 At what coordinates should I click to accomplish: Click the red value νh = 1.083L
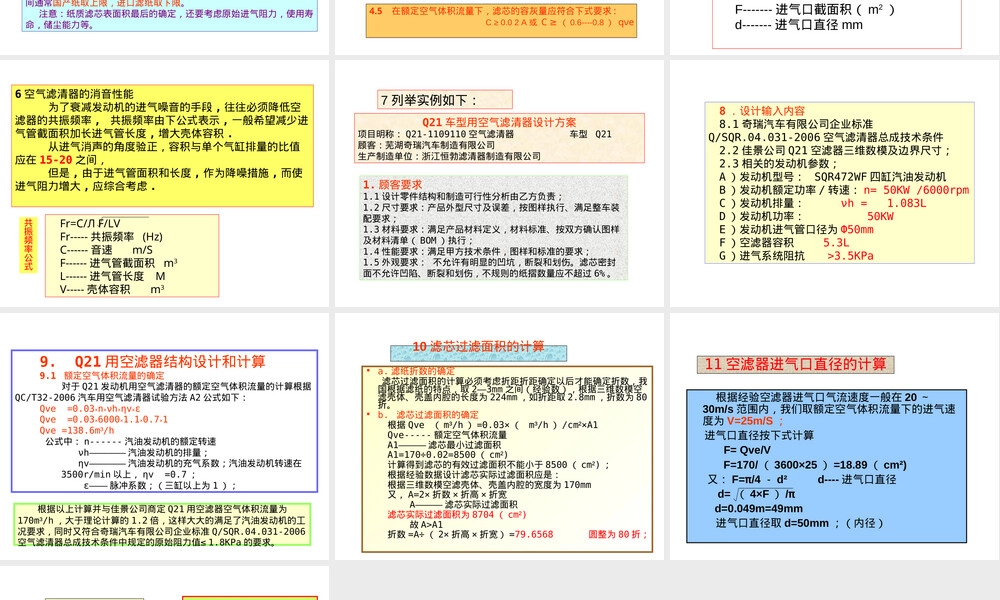[883, 203]
